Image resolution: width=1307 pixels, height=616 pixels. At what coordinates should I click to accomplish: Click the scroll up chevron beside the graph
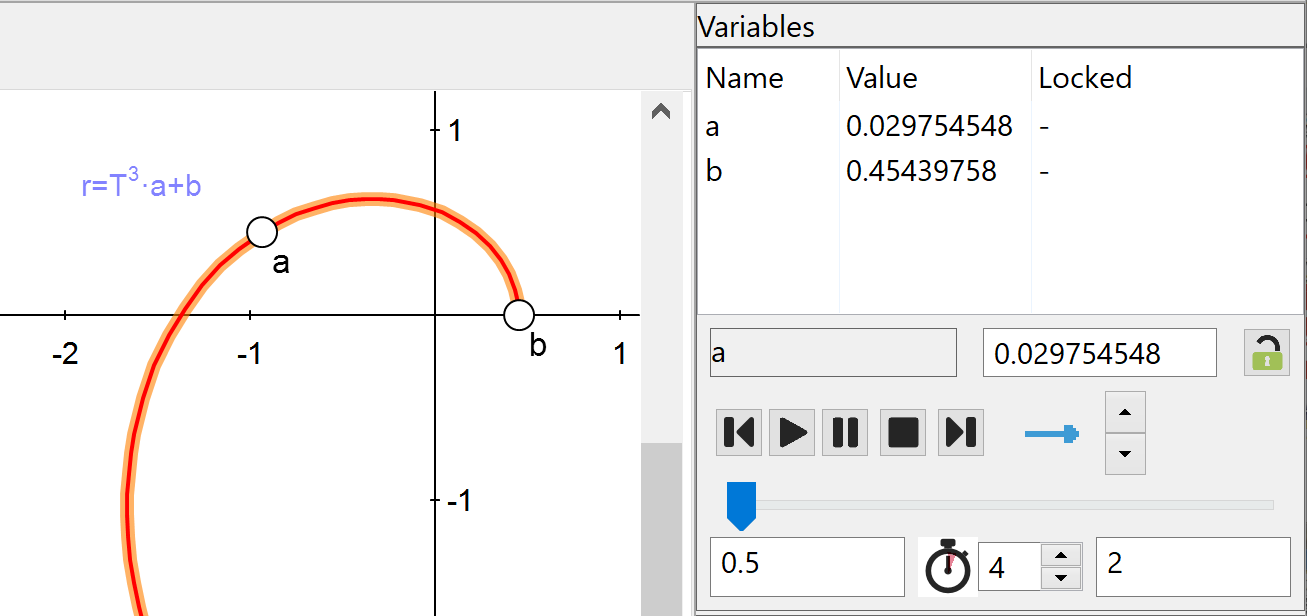pos(660,112)
